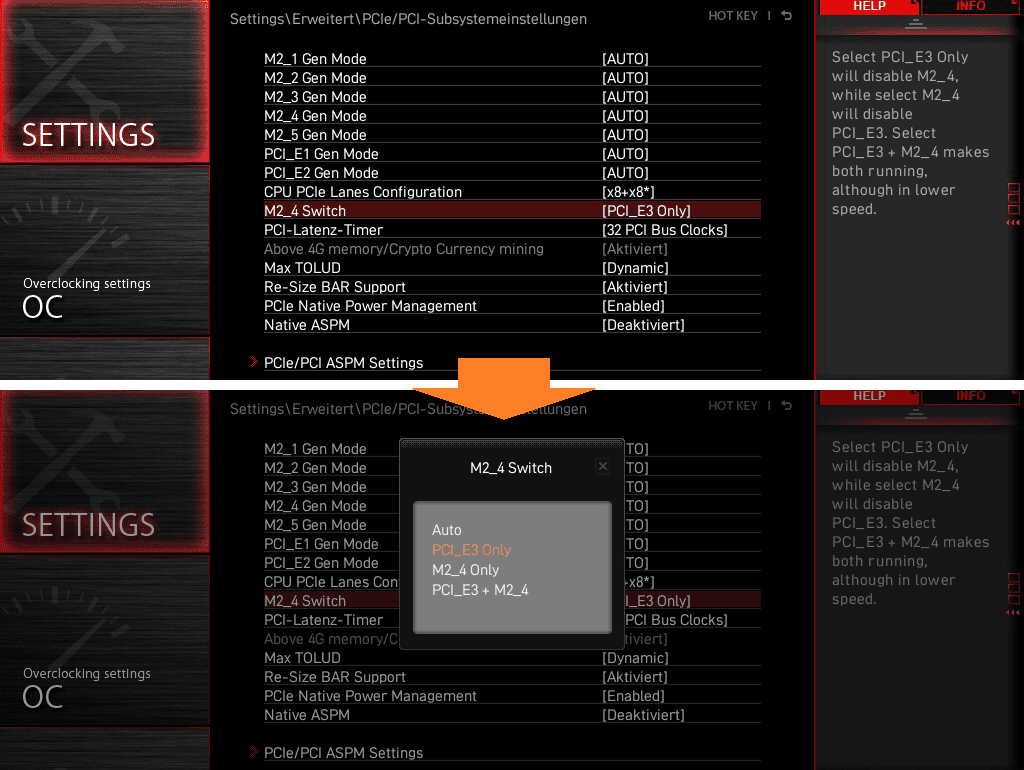Open the OC gauge tile in lower screen
Image resolution: width=1024 pixels, height=770 pixels.
pyautogui.click(x=104, y=641)
